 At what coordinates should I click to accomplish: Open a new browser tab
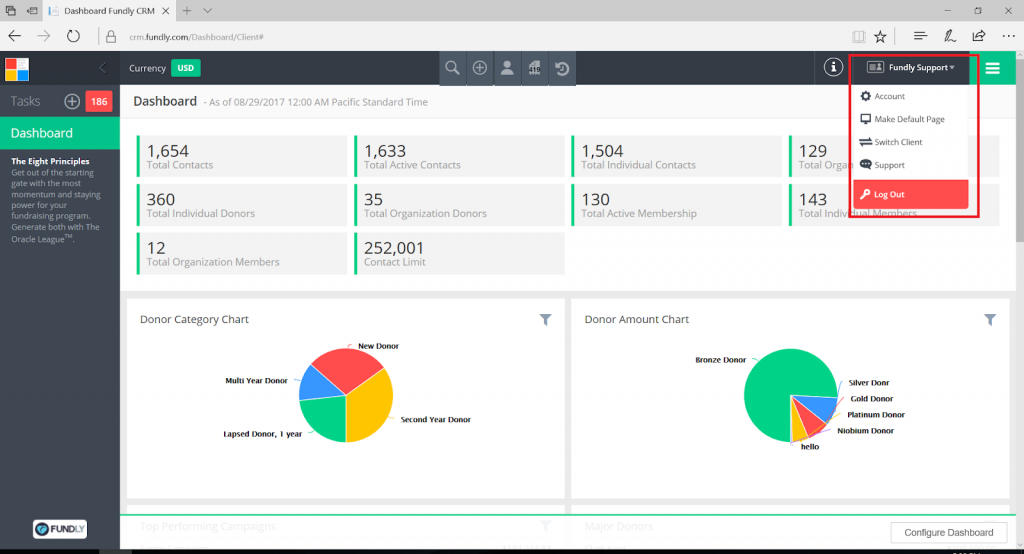click(187, 10)
